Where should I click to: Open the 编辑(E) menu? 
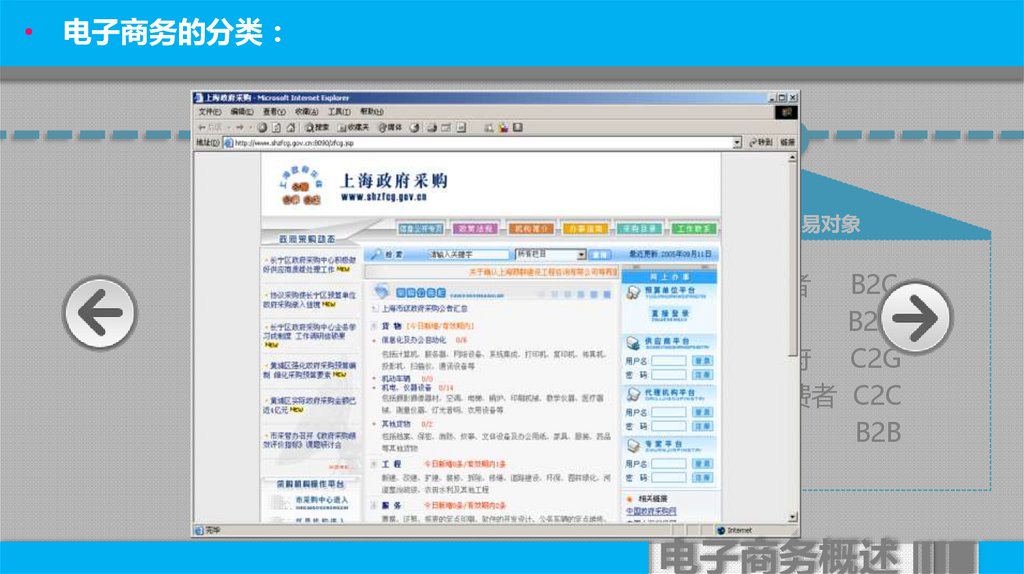click(x=242, y=112)
